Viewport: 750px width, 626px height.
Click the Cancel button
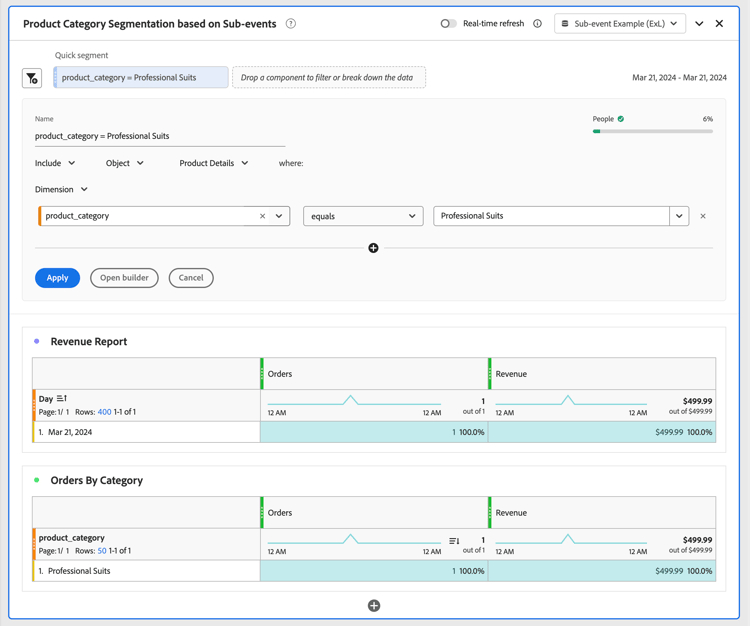point(191,278)
